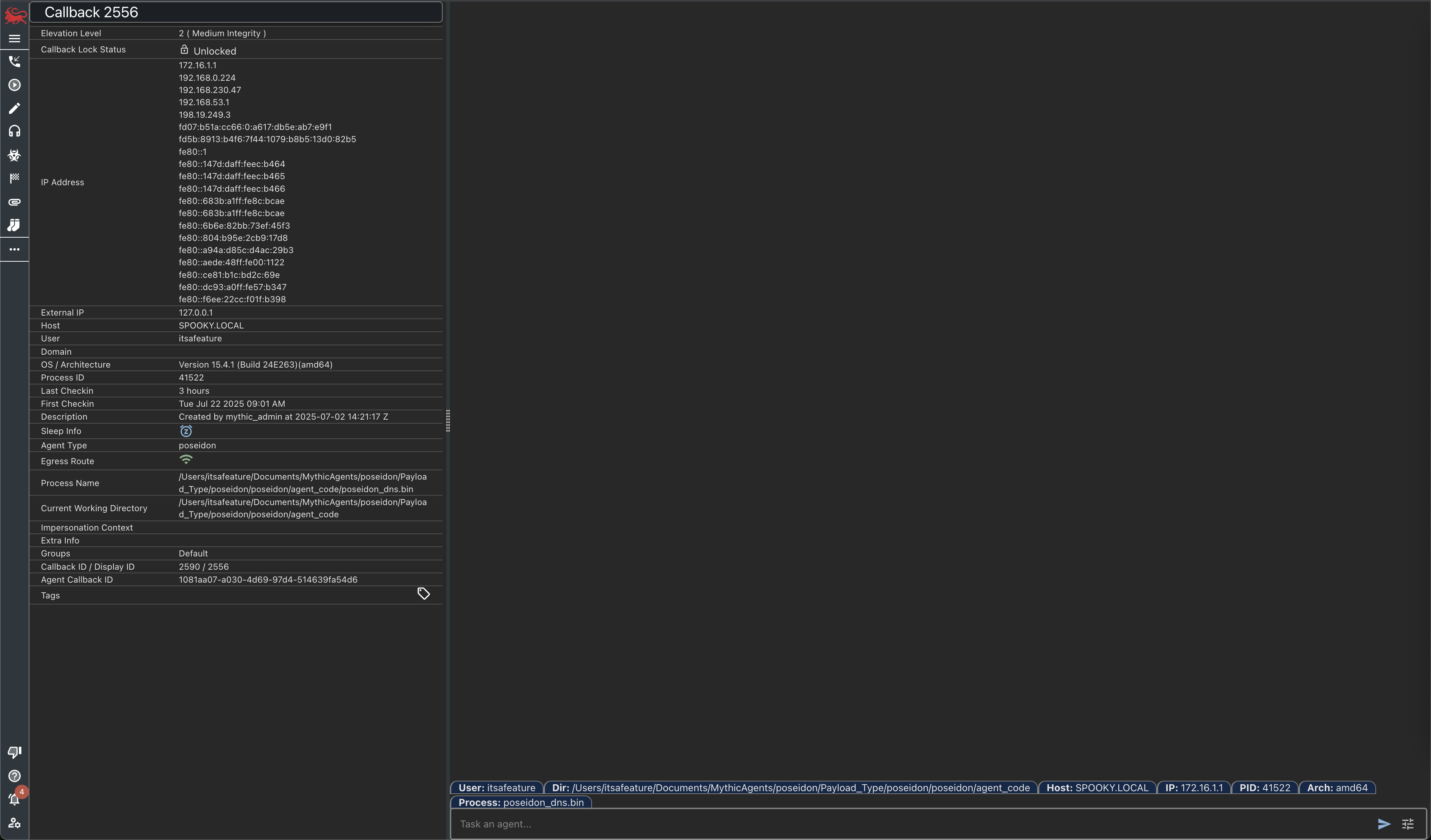The width and height of the screenshot is (1431, 840).
Task: Select the Agent Callback ID UUID value
Action: (x=268, y=580)
